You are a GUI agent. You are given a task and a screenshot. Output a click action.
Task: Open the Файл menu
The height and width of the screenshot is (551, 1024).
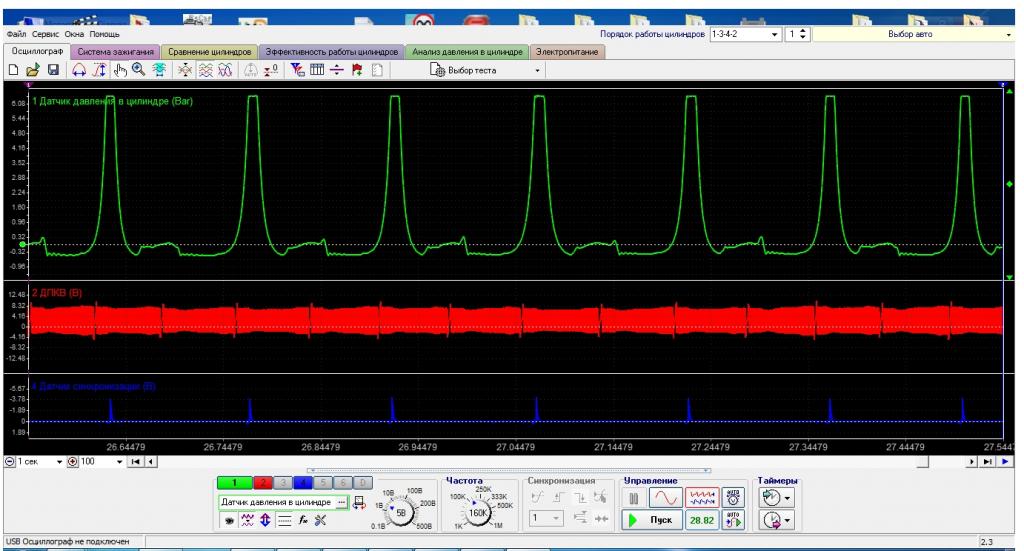coord(16,34)
